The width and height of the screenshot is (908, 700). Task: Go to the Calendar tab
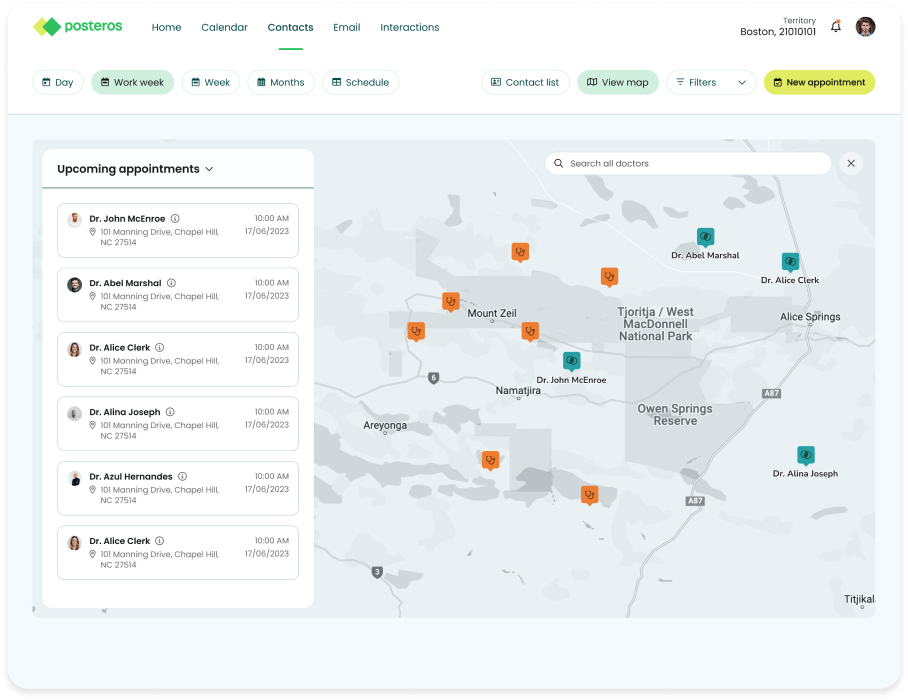click(x=224, y=28)
